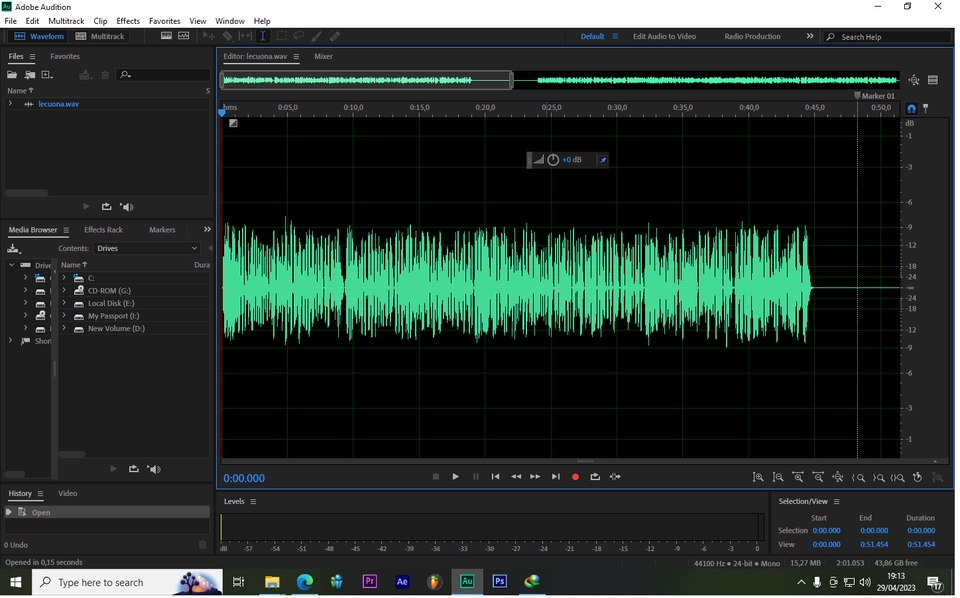Show the Spectral Pitch Display
Viewport: 960px width, 598px height.
tap(184, 36)
